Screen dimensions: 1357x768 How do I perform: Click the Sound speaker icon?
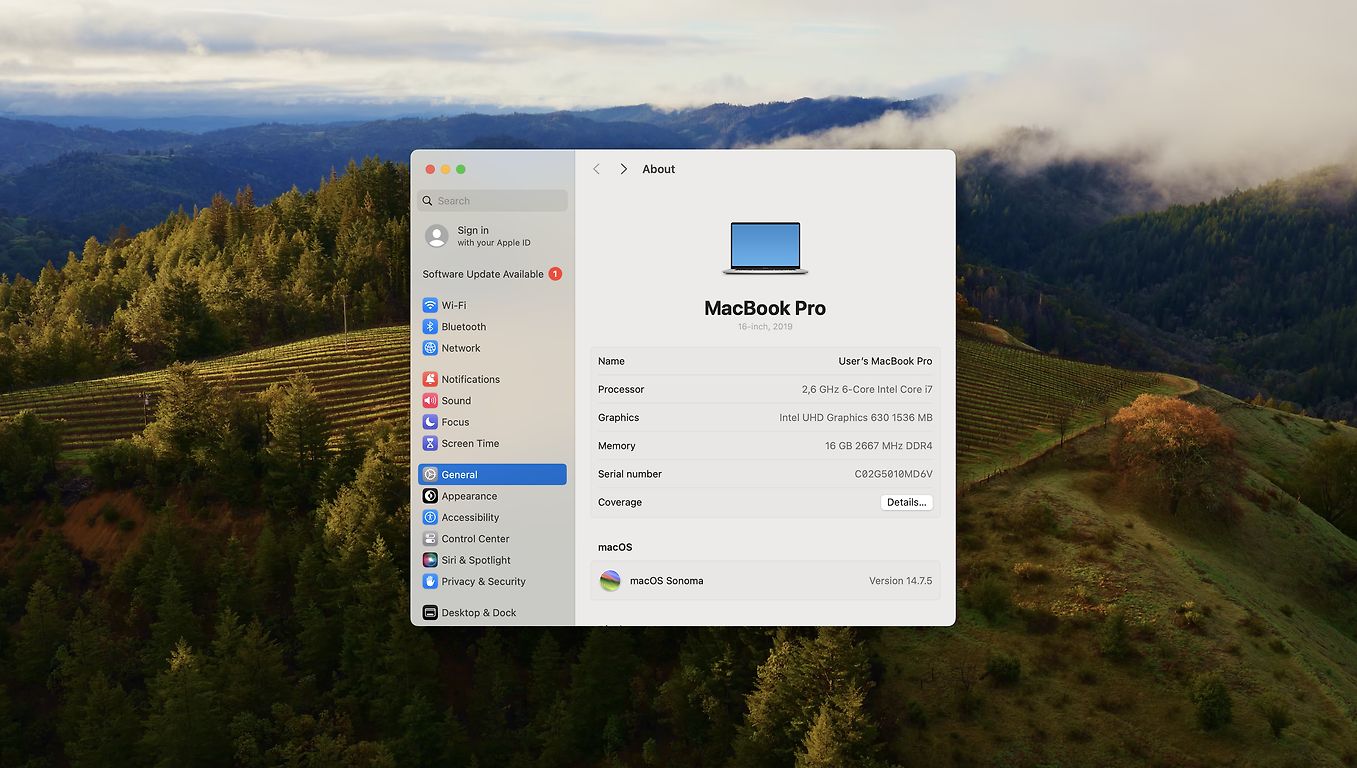tap(430, 400)
